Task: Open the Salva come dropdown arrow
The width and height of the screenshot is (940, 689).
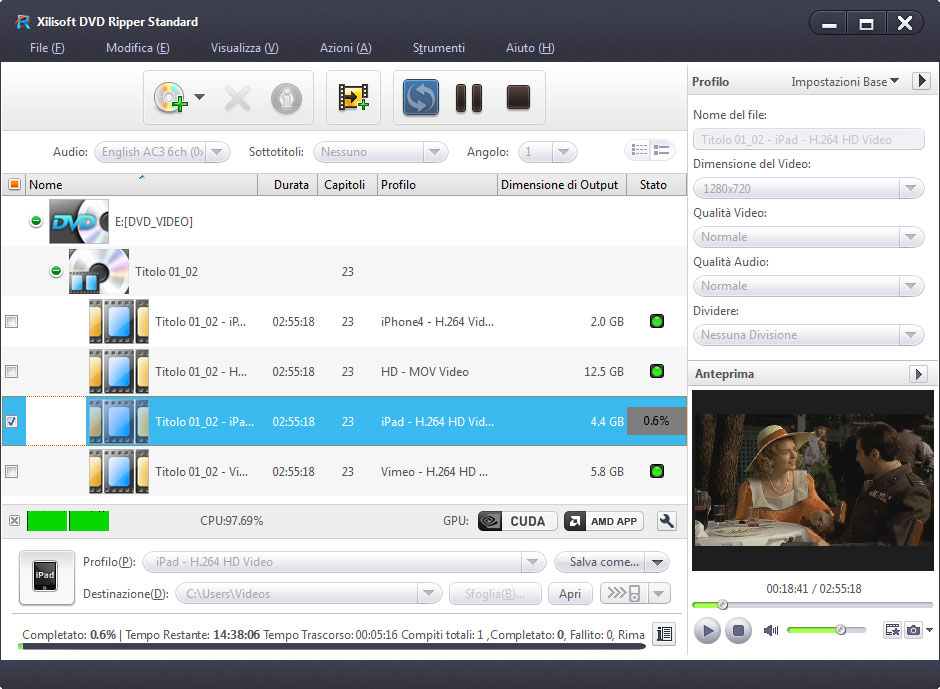Action: [x=658, y=562]
